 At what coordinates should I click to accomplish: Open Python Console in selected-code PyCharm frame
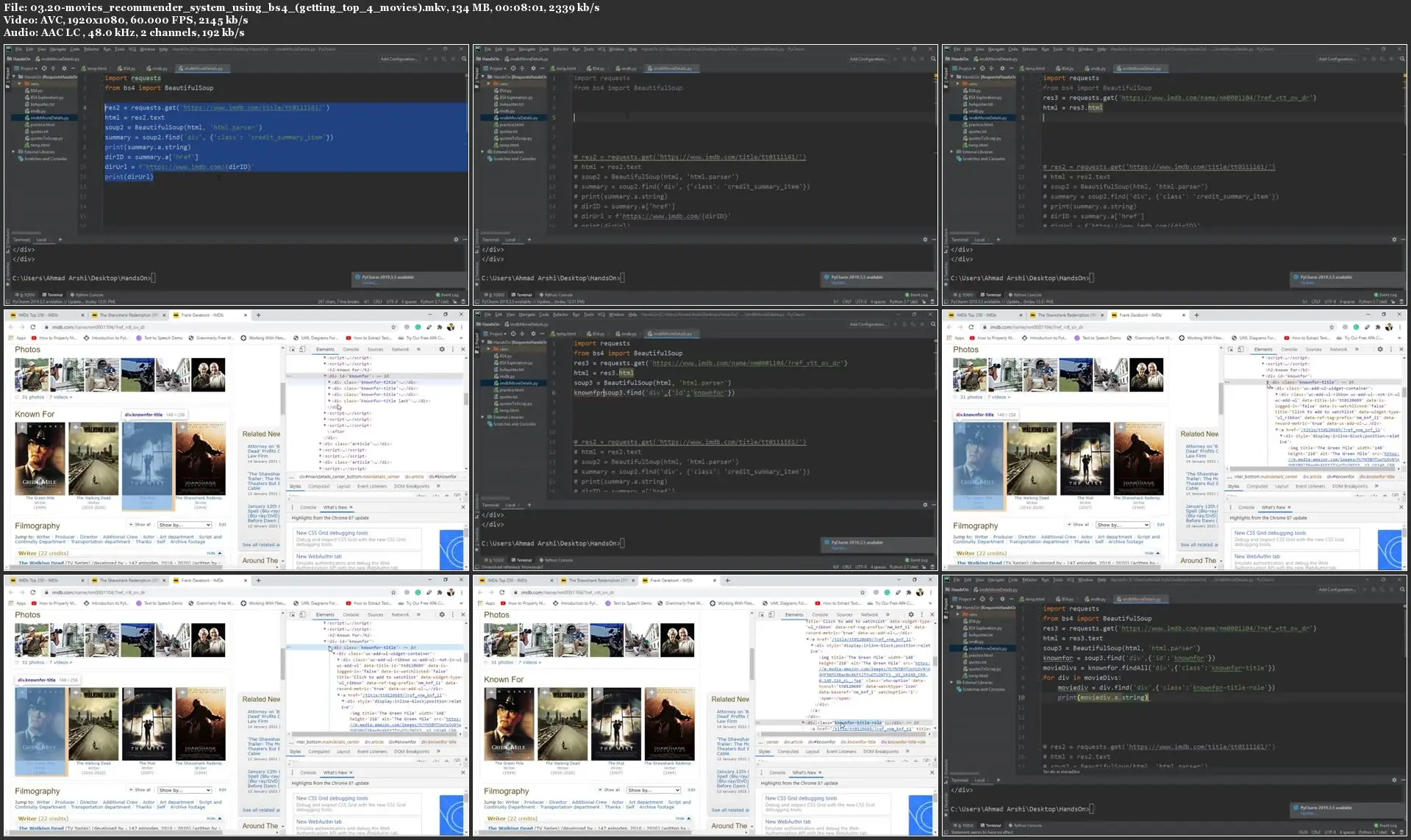tap(86, 295)
